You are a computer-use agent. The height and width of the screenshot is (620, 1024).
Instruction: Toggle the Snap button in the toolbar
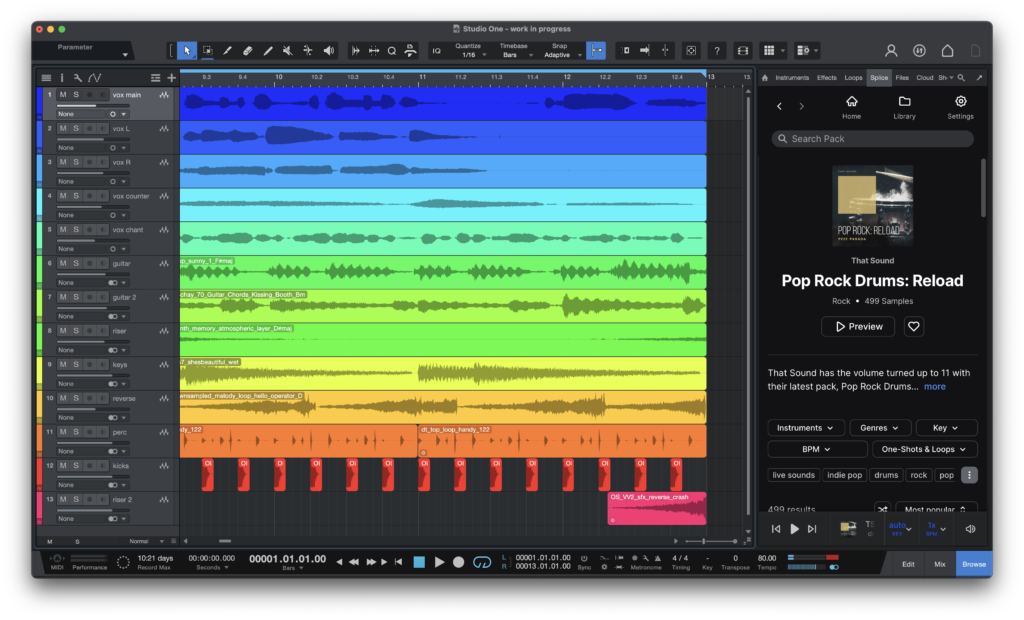[x=596, y=51]
